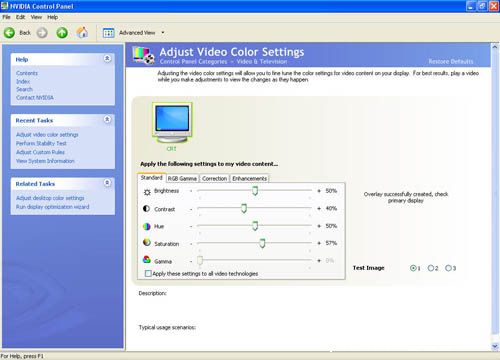Click the Hue plus increment sign
This screenshot has width=500, height=360.
pyautogui.click(x=319, y=226)
